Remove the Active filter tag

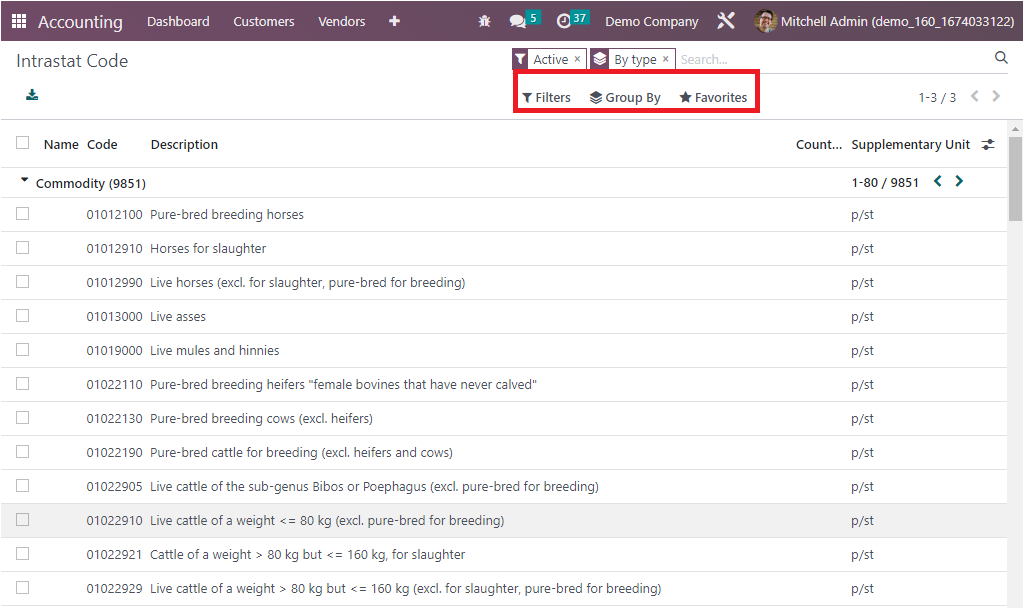(577, 59)
